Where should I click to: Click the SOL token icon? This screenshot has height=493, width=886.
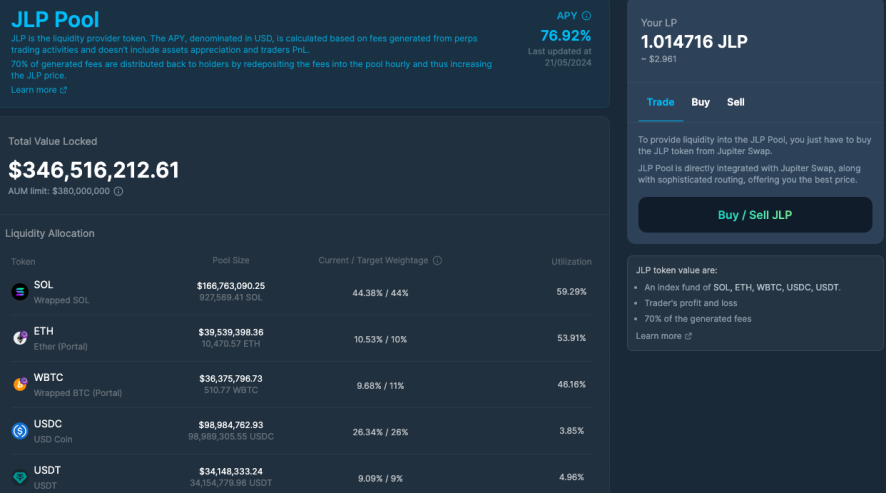(x=20, y=292)
